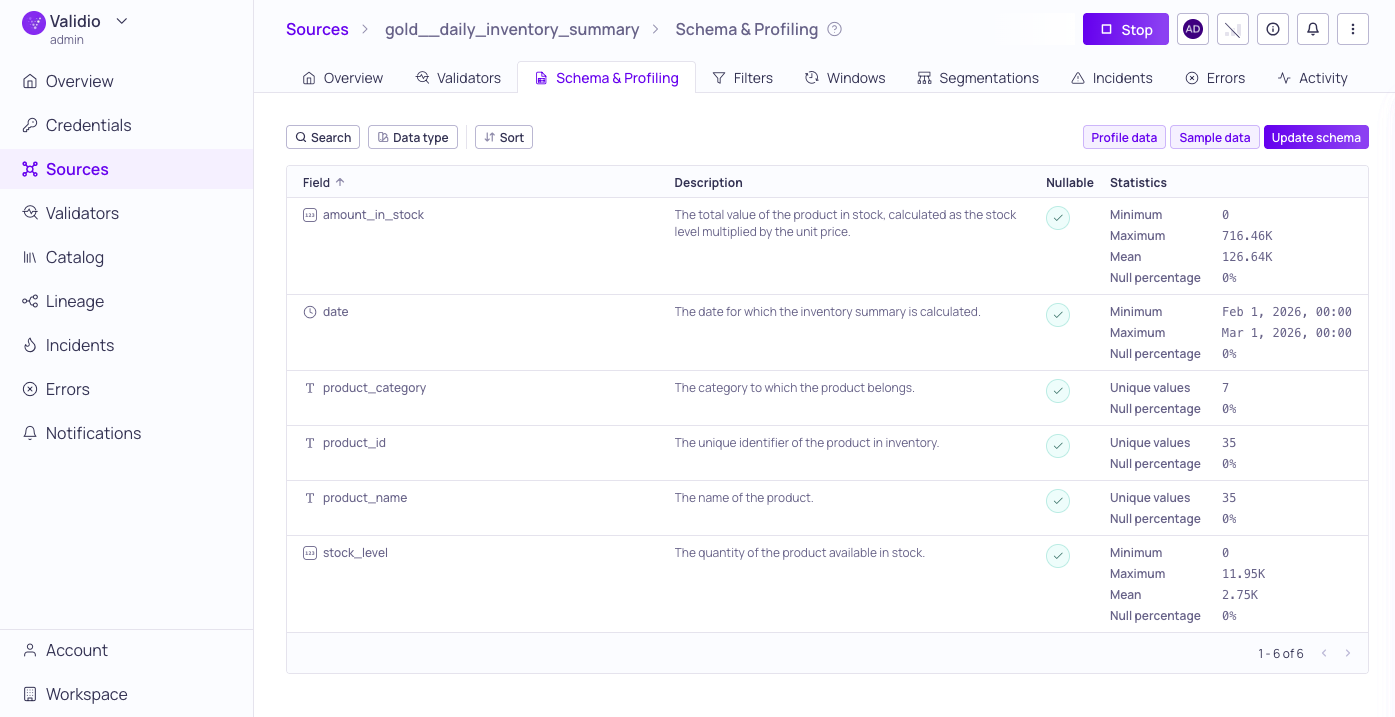Switch to the Segmentations tab
This screenshot has height=717, width=1395.
pos(977,78)
